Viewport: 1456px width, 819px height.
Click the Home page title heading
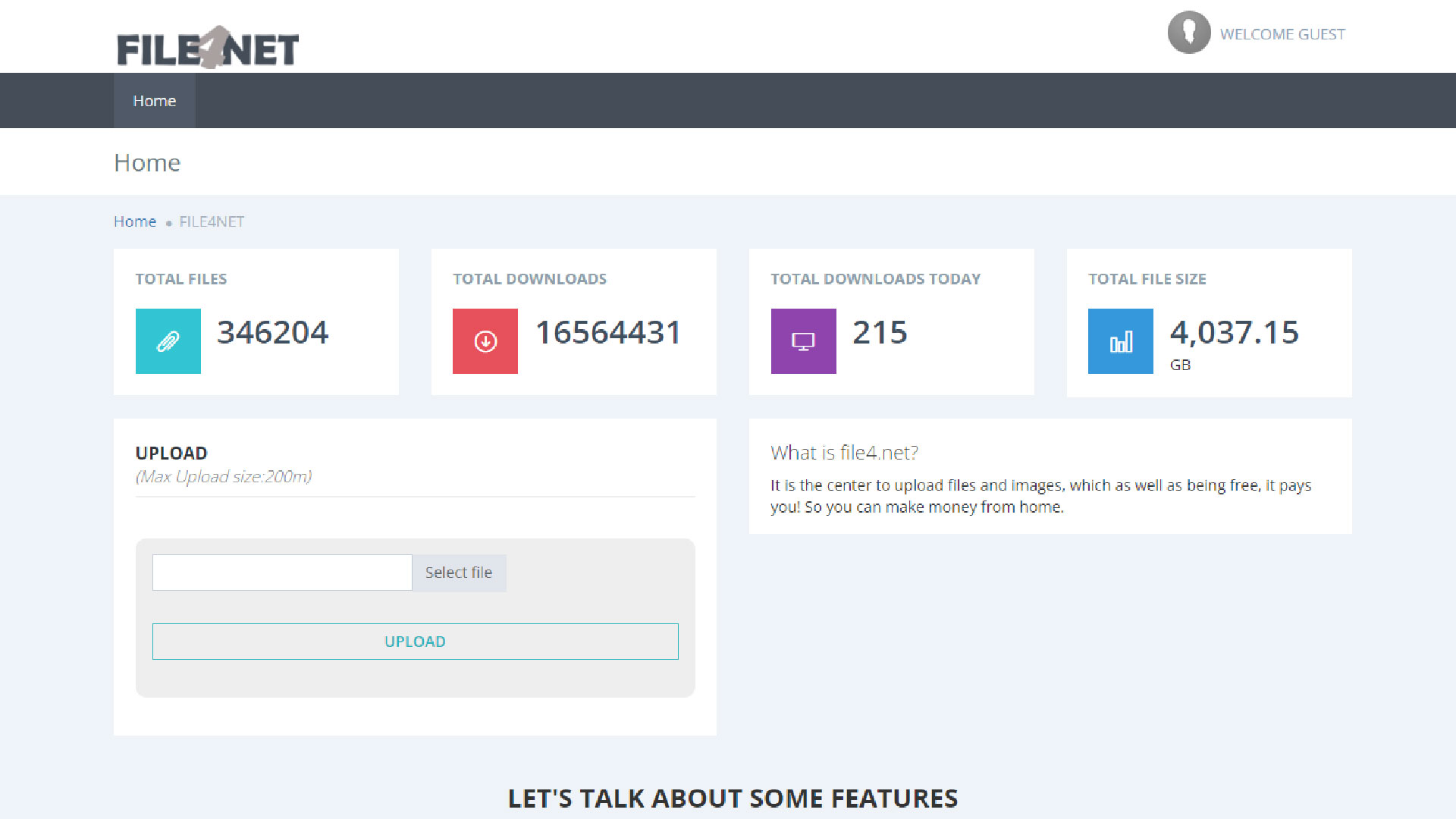(147, 163)
